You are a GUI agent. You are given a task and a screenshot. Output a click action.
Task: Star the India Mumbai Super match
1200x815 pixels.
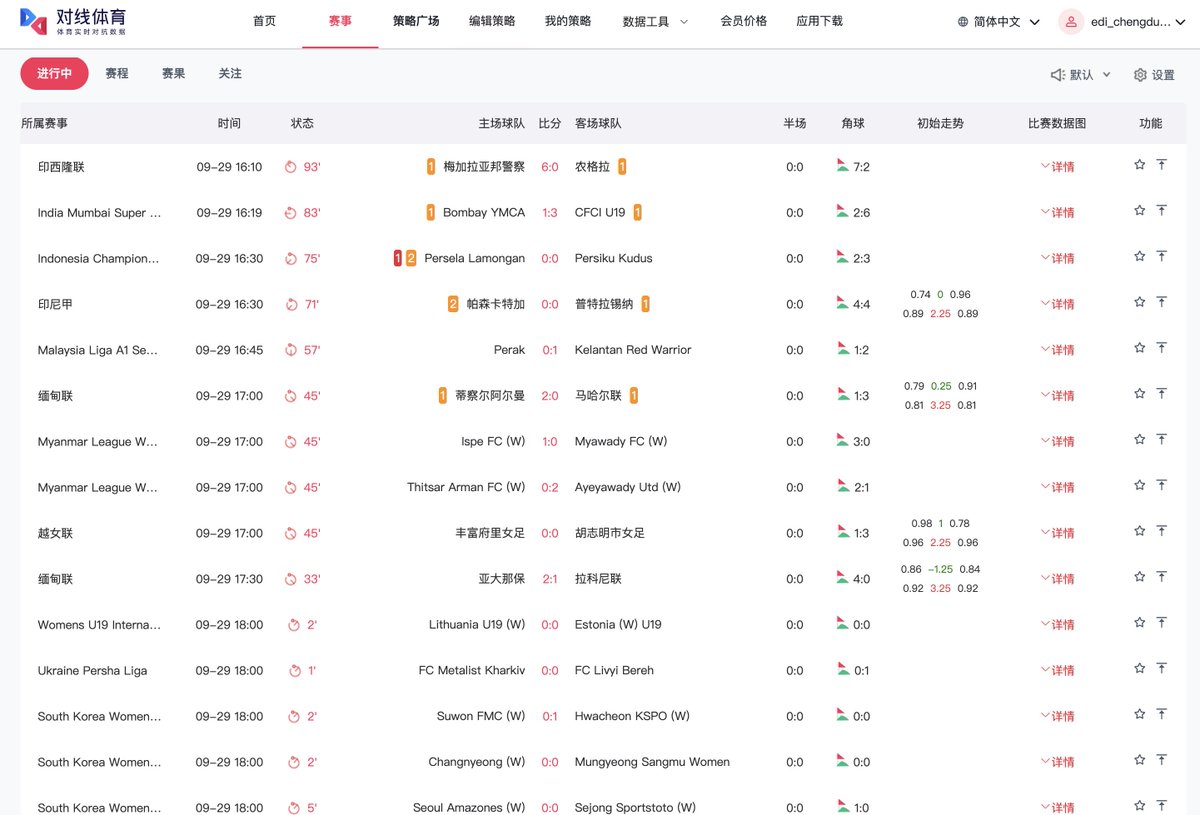coord(1140,211)
